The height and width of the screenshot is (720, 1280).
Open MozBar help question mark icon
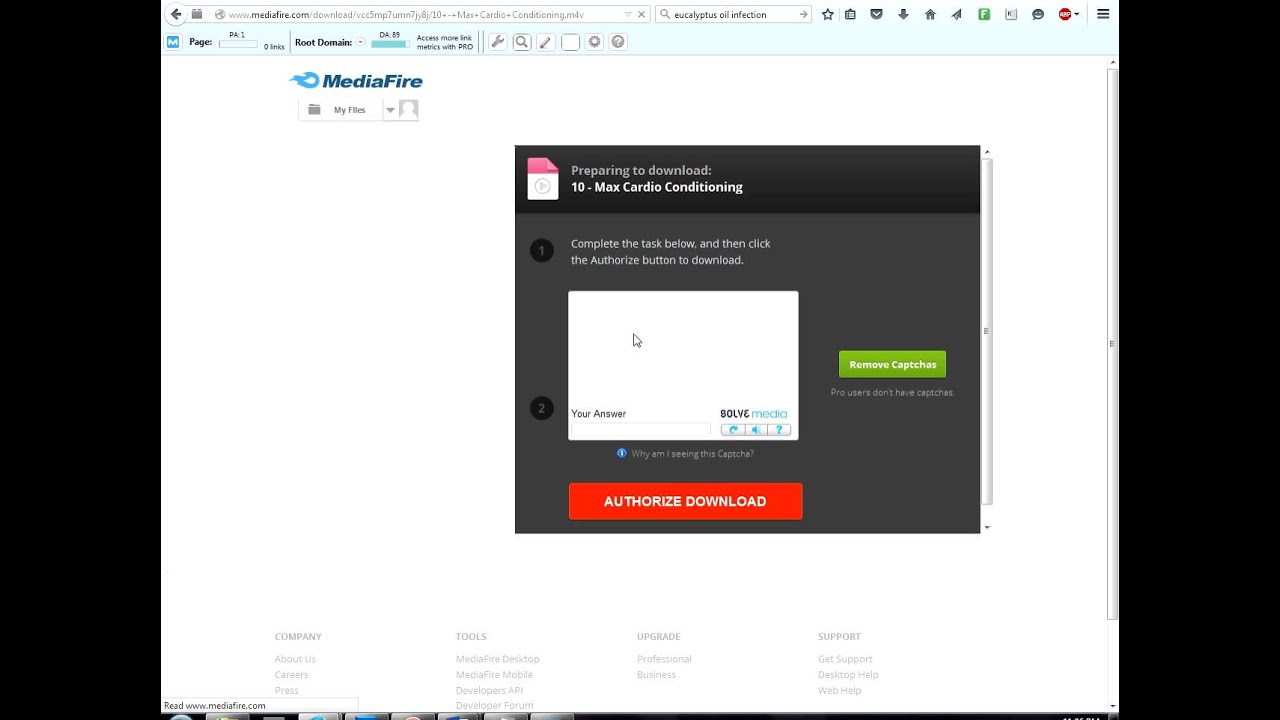coord(618,42)
